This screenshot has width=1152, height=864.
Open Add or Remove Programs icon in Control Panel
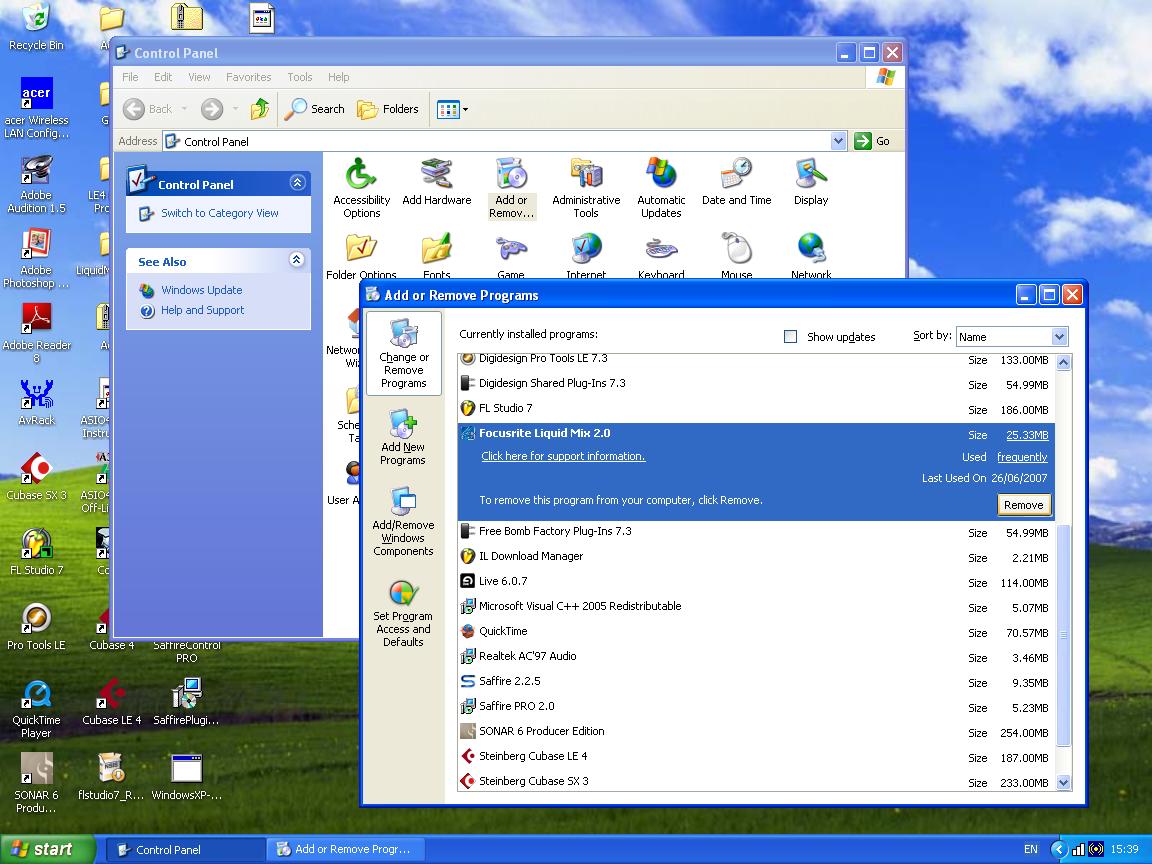point(511,188)
